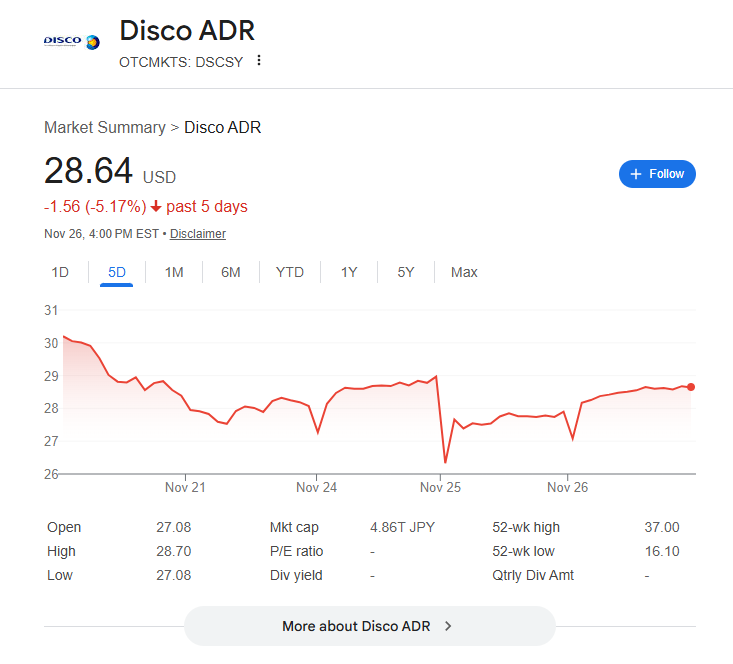Image resolution: width=733 pixels, height=664 pixels.
Task: Click the 52-wk high value 37.00
Action: (662, 527)
